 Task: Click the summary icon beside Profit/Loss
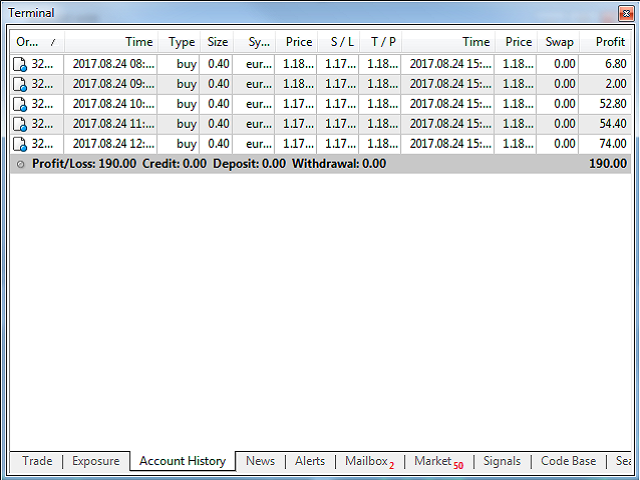pyautogui.click(x=21, y=164)
